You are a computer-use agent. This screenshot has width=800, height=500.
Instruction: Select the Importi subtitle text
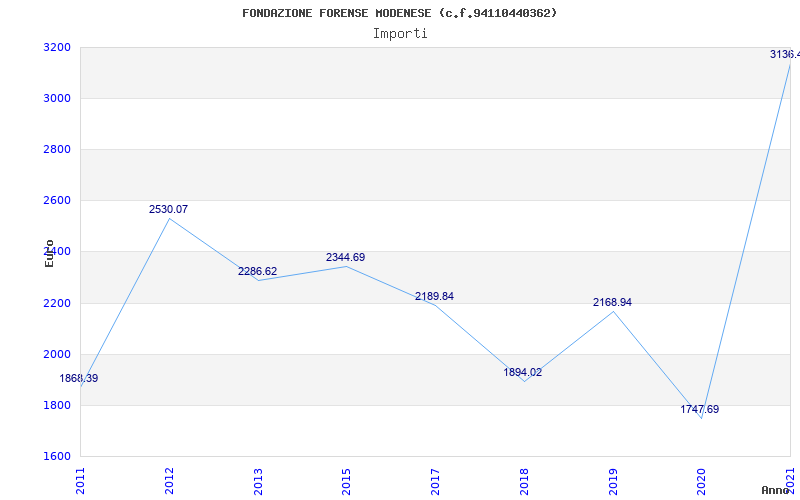point(400,34)
